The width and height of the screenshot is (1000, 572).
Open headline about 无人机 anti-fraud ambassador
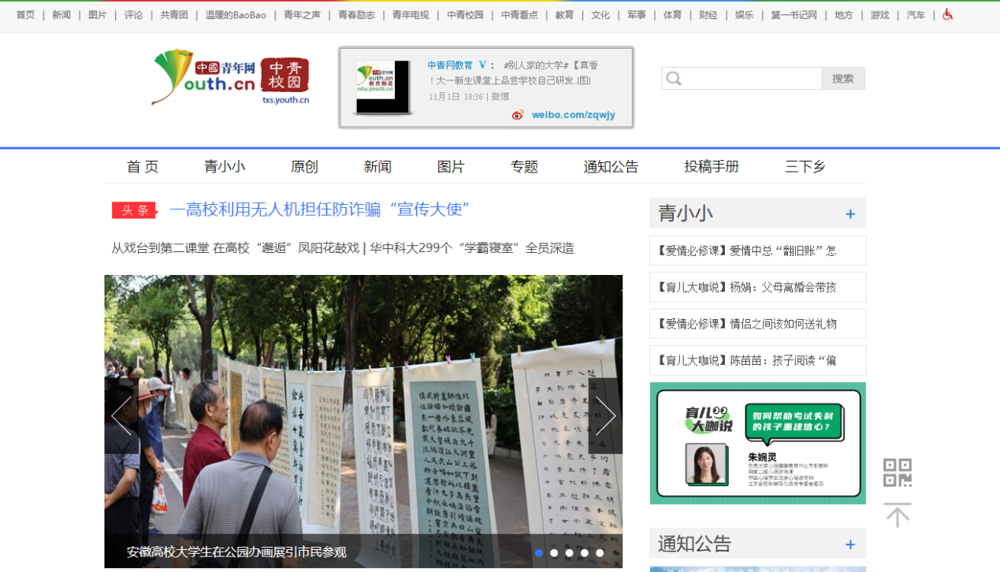[x=319, y=210]
